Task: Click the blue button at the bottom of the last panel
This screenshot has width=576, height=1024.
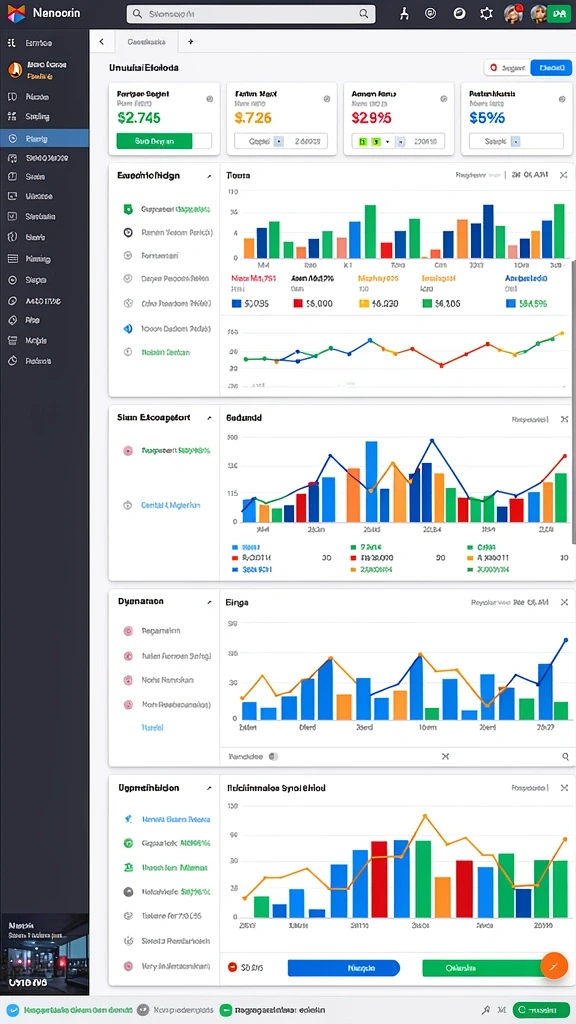Action: coord(344,967)
